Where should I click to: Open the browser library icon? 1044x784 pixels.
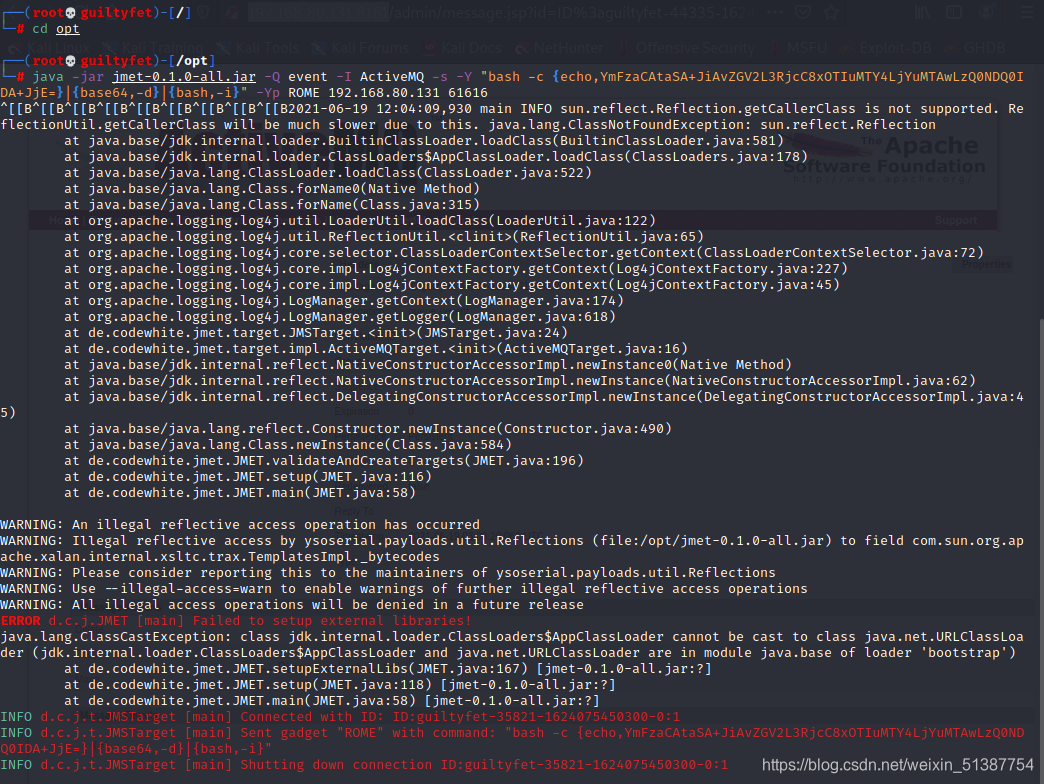(x=922, y=12)
